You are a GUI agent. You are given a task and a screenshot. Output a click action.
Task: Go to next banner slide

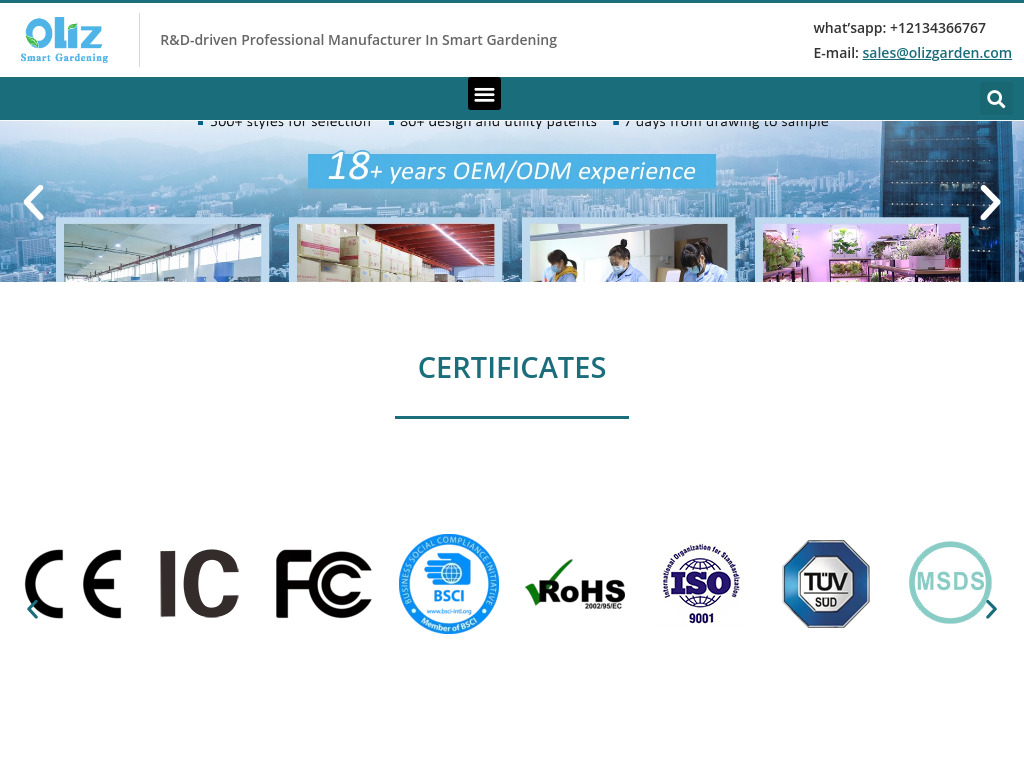990,202
